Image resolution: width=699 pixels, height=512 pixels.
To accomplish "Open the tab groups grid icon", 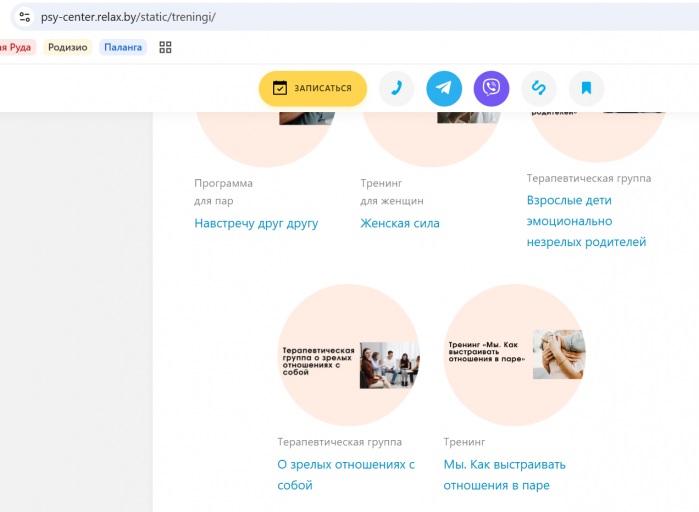I will click(165, 47).
